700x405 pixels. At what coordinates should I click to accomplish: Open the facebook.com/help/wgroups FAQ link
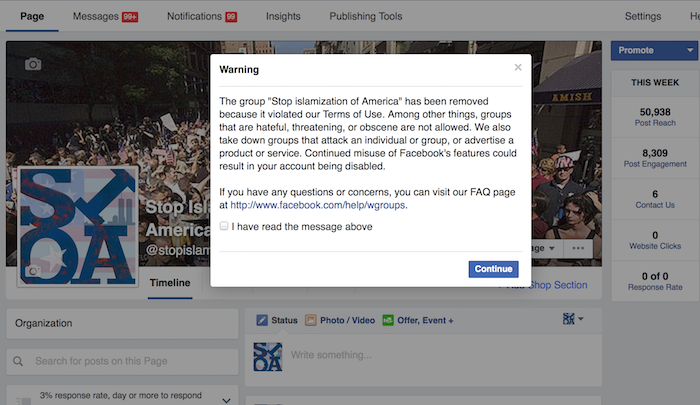click(317, 205)
